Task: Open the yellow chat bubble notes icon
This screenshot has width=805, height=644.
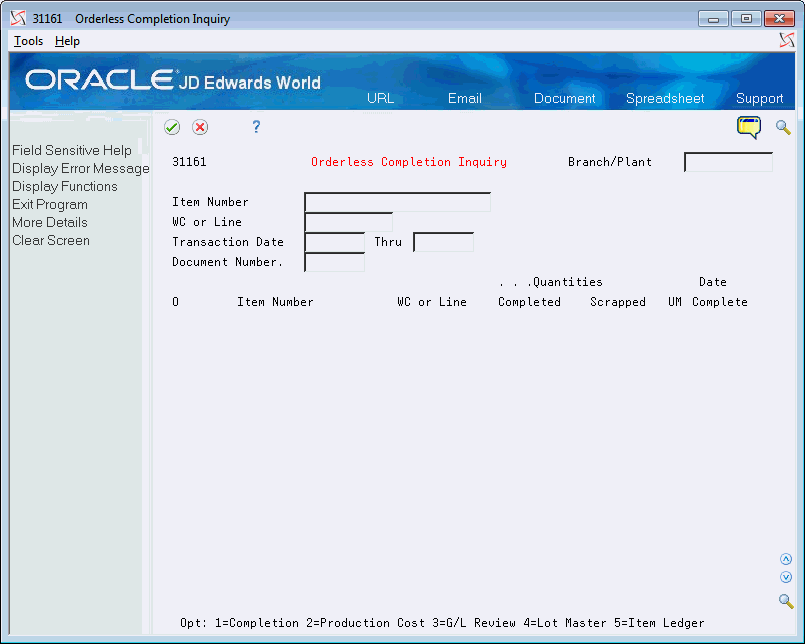Action: (749, 127)
